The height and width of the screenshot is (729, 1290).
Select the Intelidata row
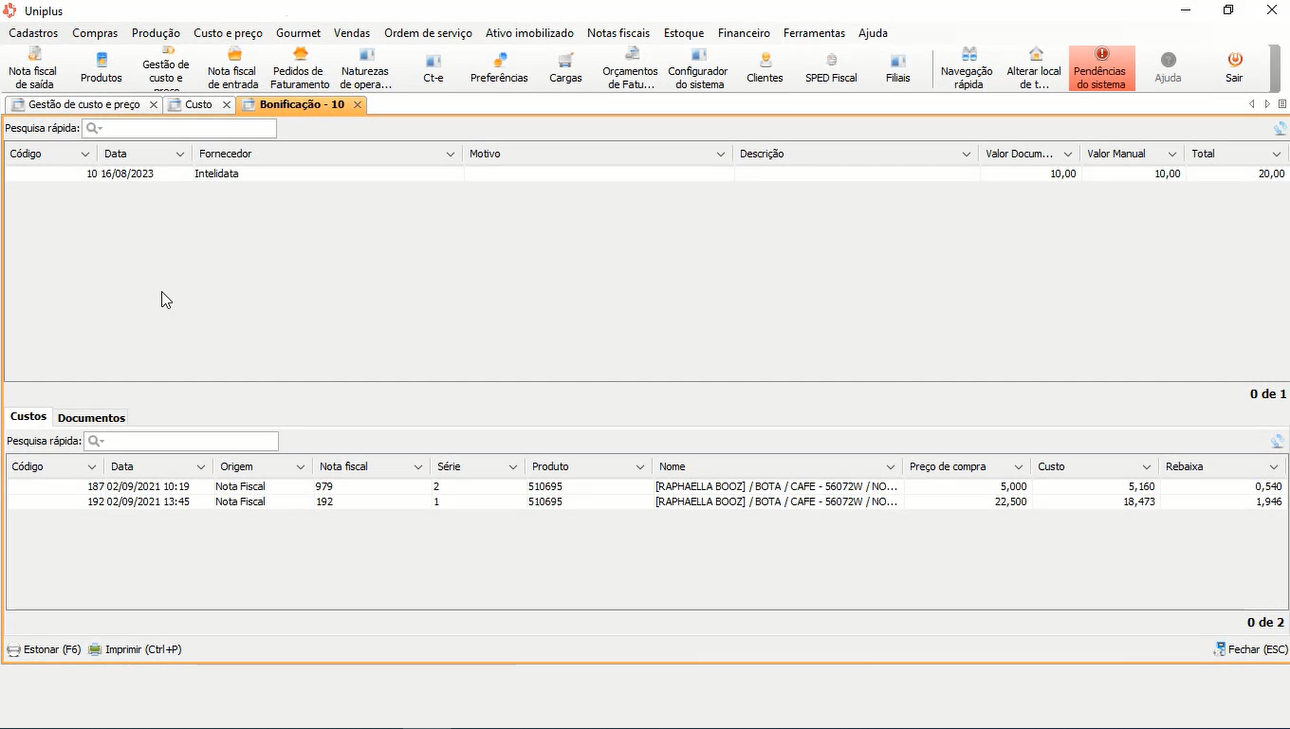pos(645,174)
